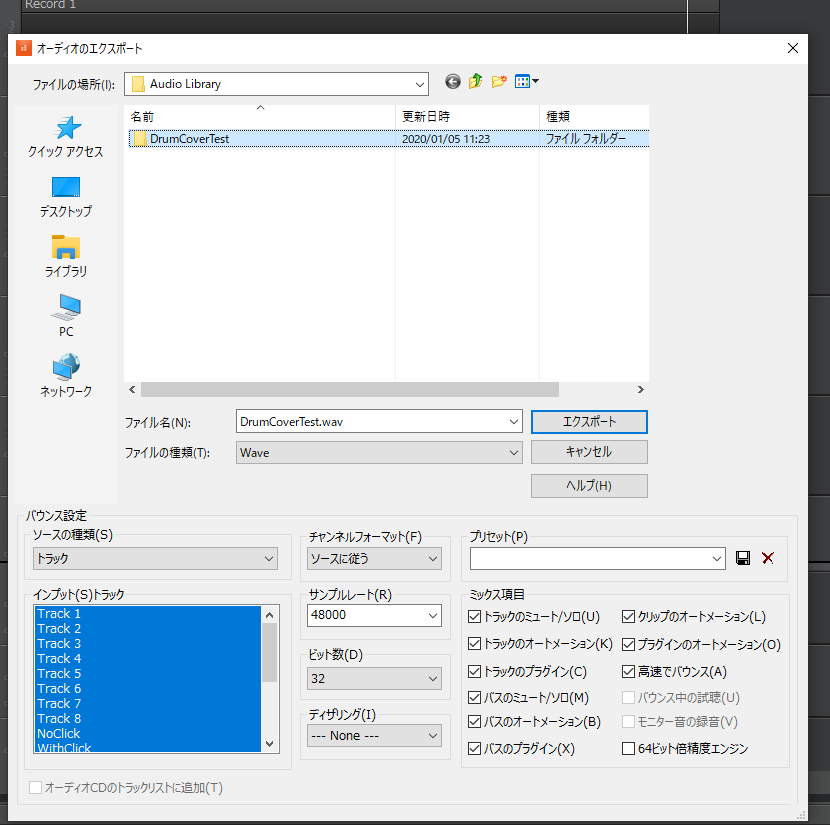This screenshot has width=830, height=825.
Task: Toggle クリップのオートメーション(L) checkbox
Action: click(628, 617)
